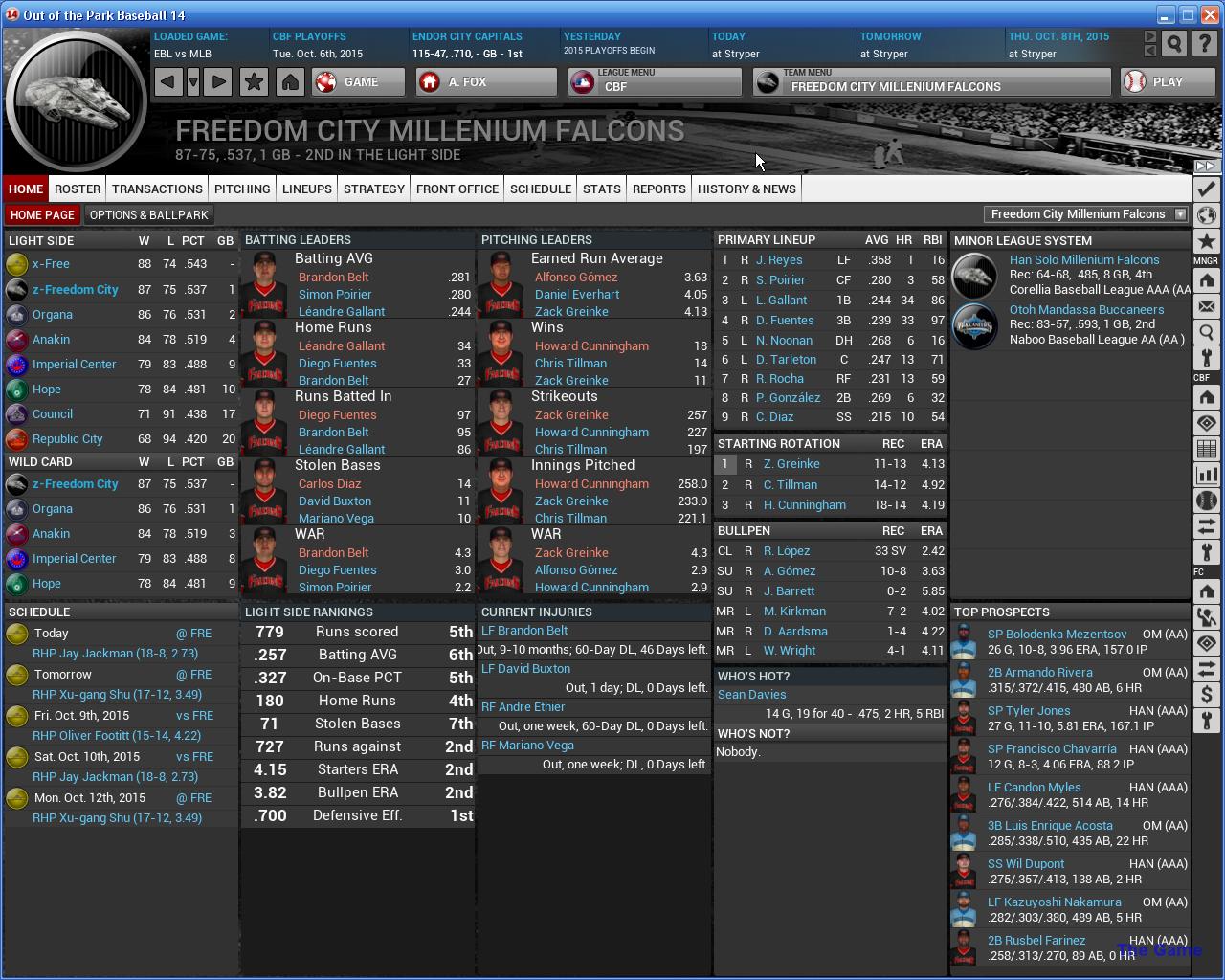Open LF David Buxton in current injuries
1225x980 pixels.
coord(525,669)
